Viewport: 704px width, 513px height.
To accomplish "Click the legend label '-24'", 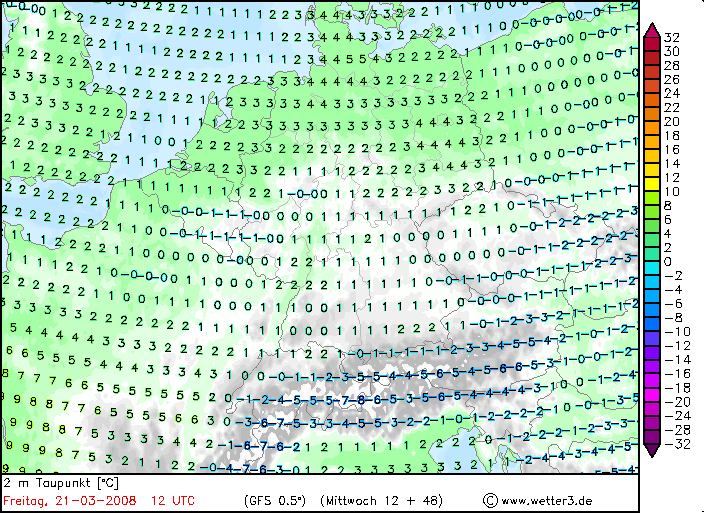I will click(677, 416).
